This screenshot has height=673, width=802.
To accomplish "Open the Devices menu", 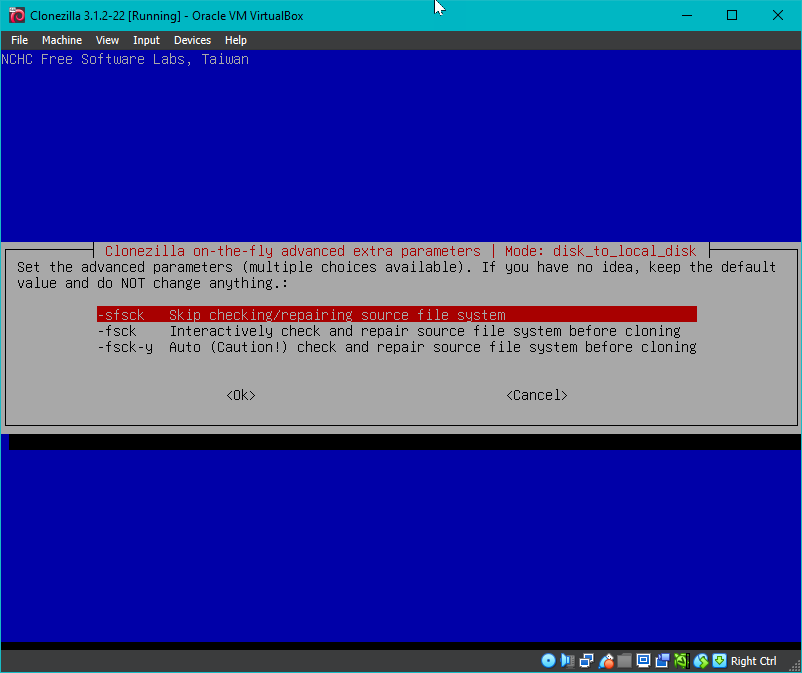I will [x=192, y=40].
